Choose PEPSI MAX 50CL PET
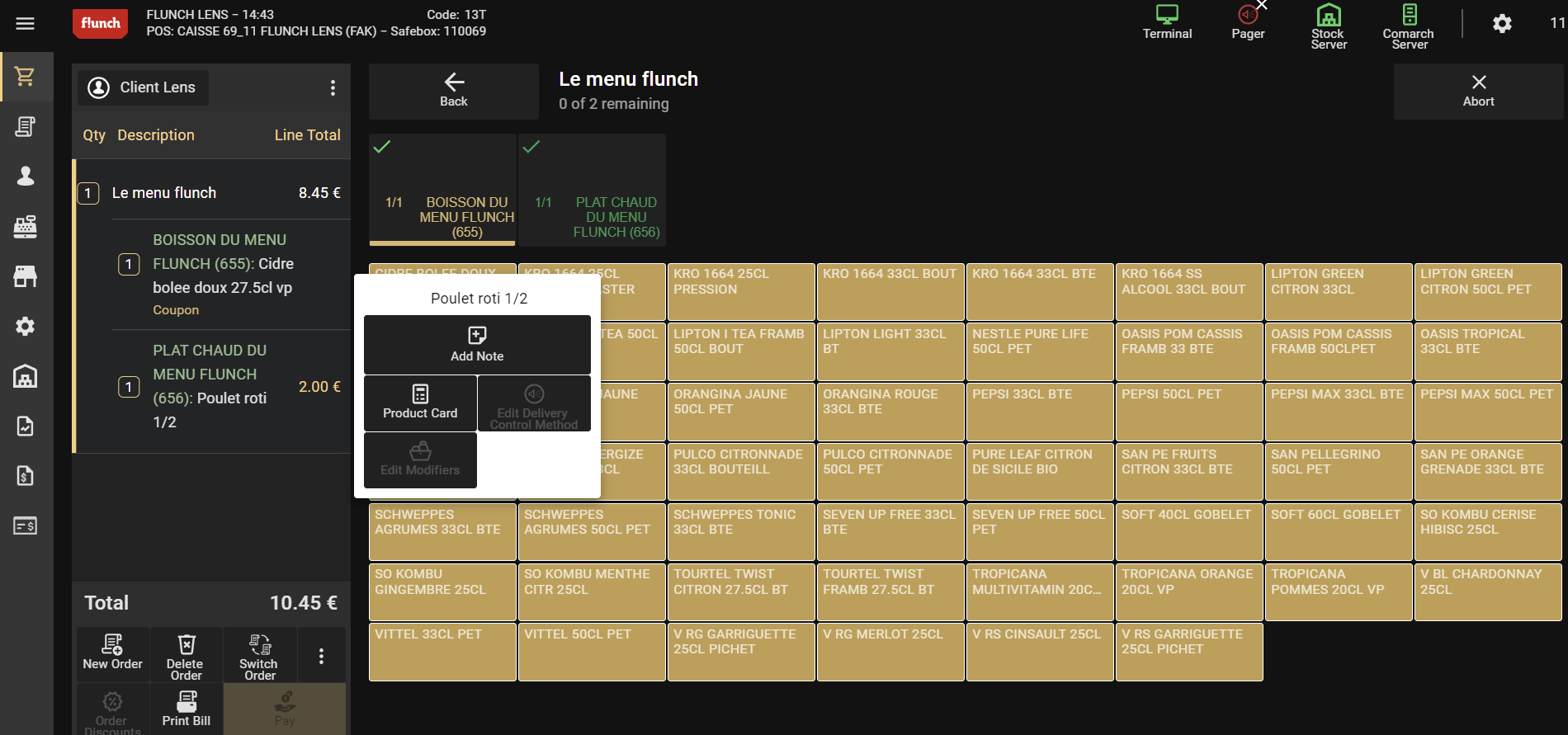The height and width of the screenshot is (735, 1568). pyautogui.click(x=1488, y=412)
